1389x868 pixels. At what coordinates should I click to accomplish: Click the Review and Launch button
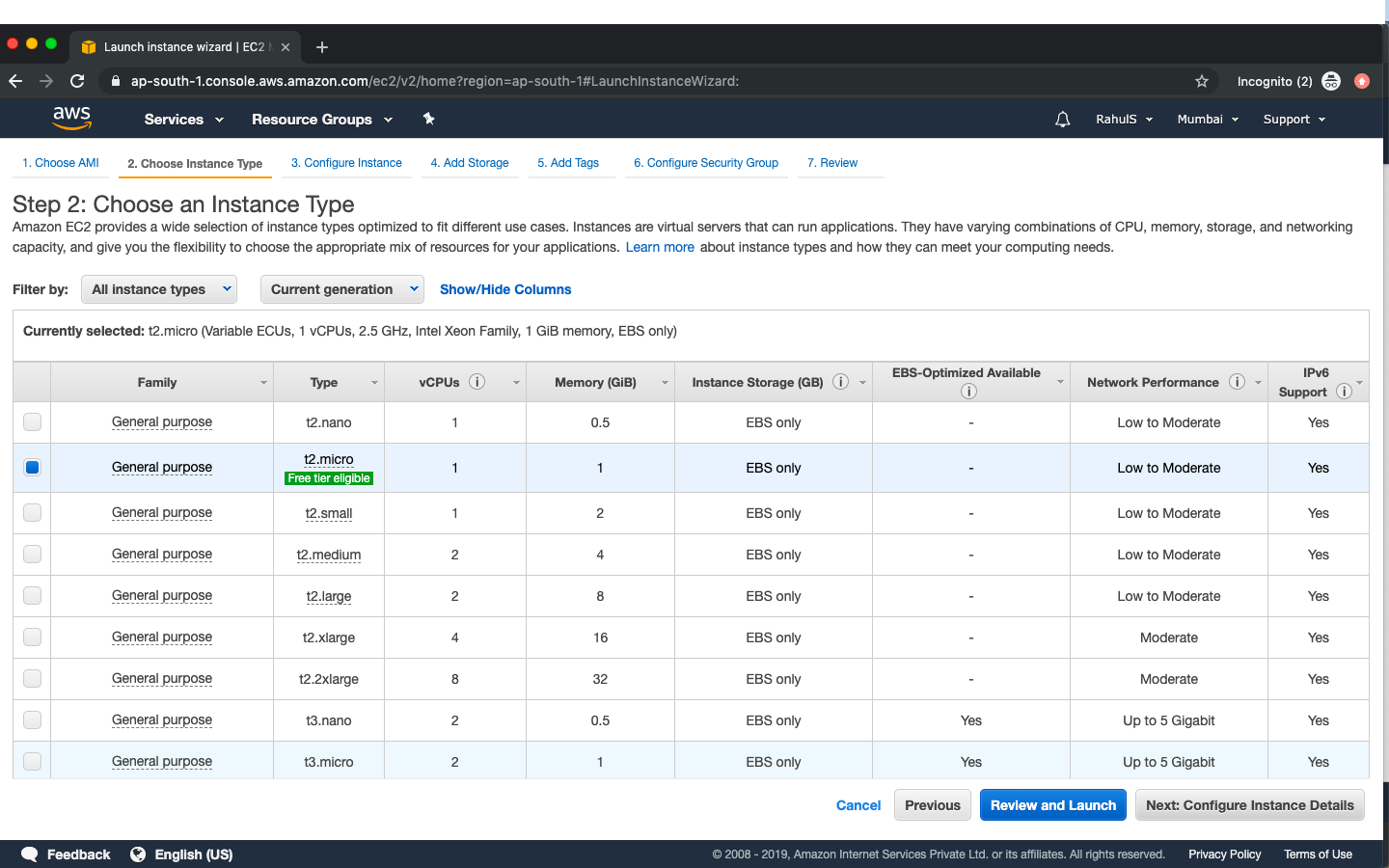tap(1052, 805)
